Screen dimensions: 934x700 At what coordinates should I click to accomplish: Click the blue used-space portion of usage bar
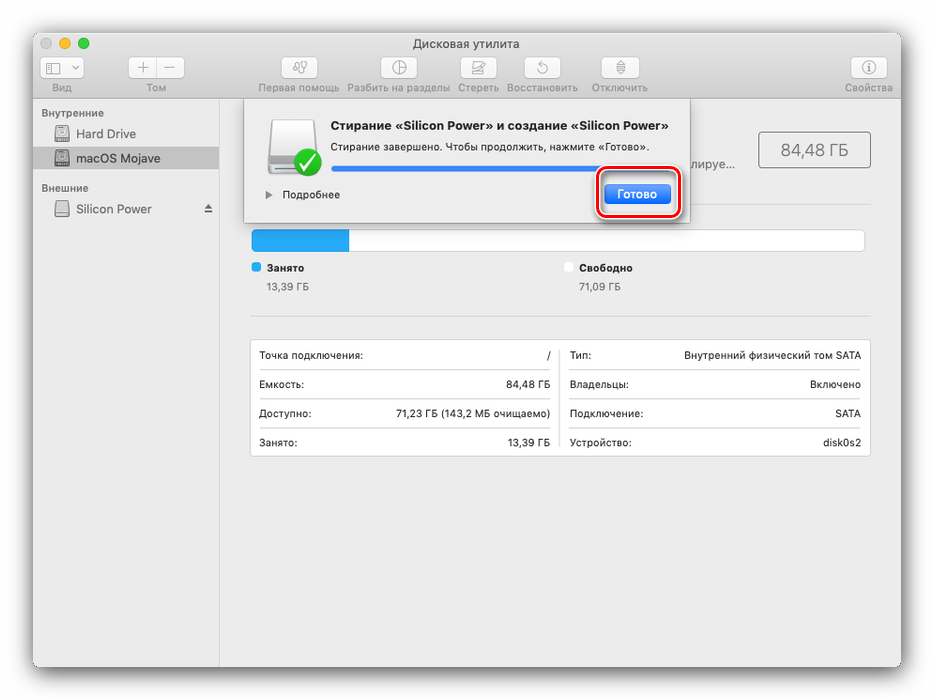point(300,240)
